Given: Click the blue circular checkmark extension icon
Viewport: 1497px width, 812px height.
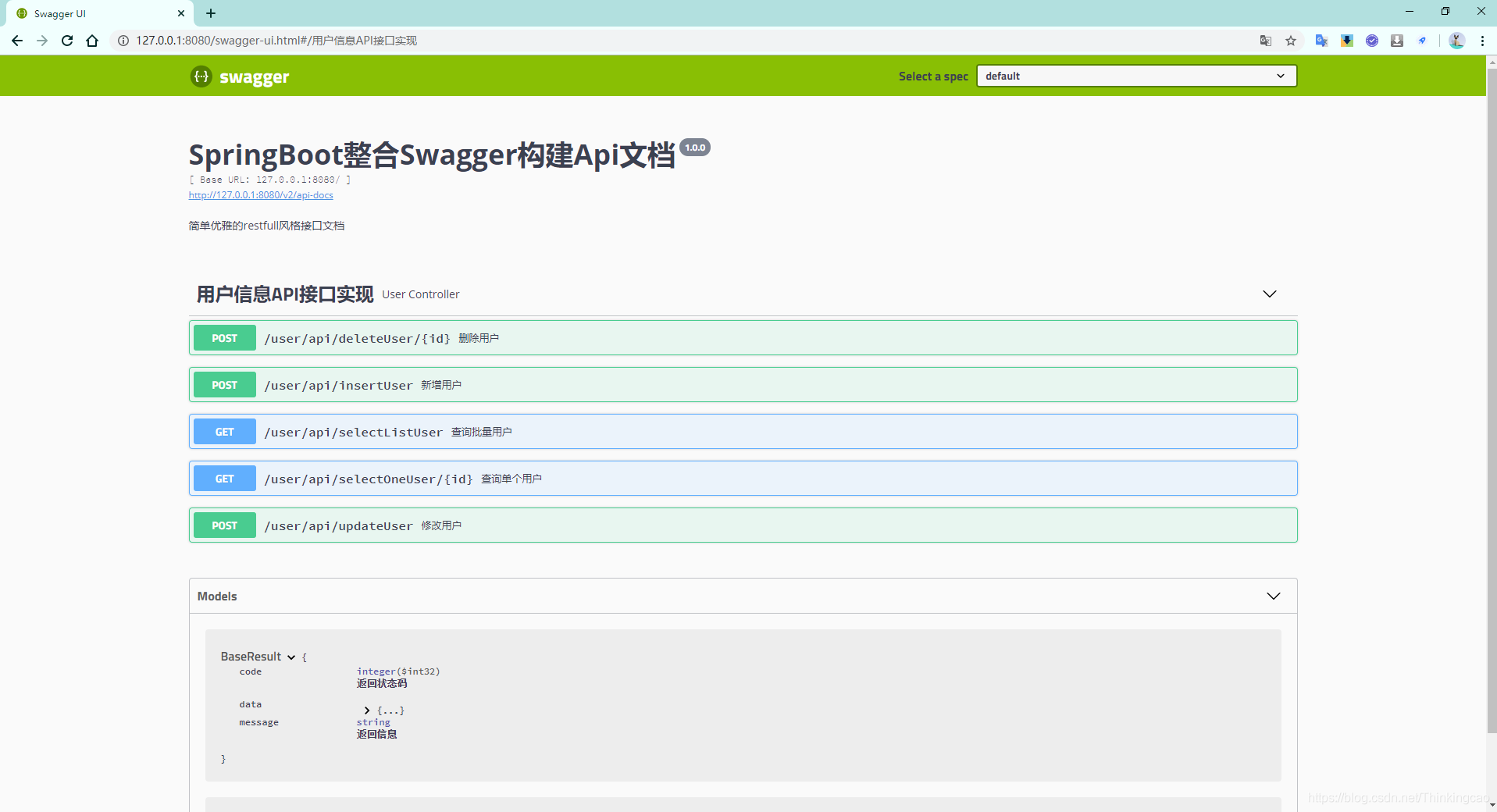Looking at the screenshot, I should [x=1372, y=41].
